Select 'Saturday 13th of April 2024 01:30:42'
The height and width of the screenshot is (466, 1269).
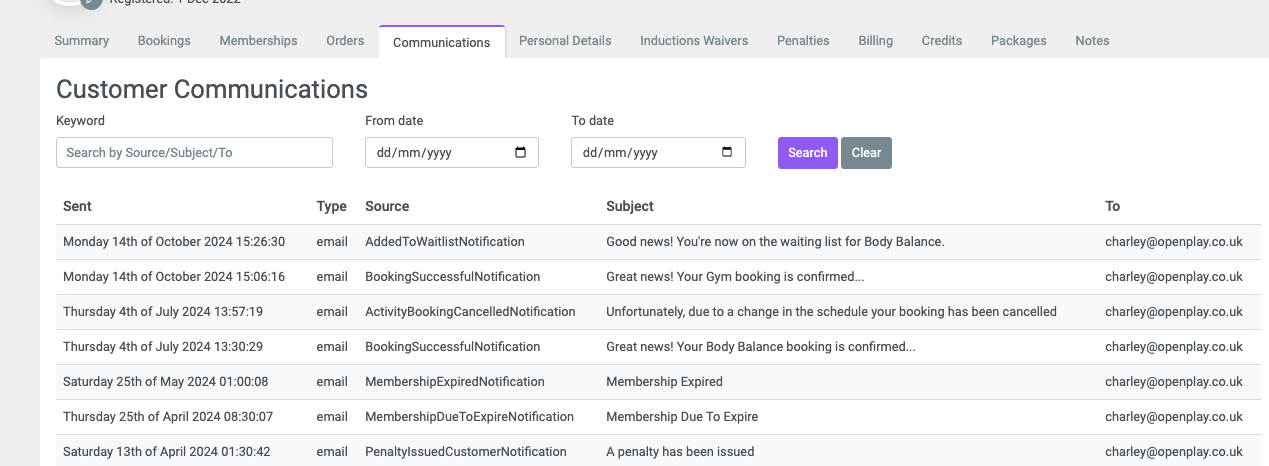click(167, 452)
